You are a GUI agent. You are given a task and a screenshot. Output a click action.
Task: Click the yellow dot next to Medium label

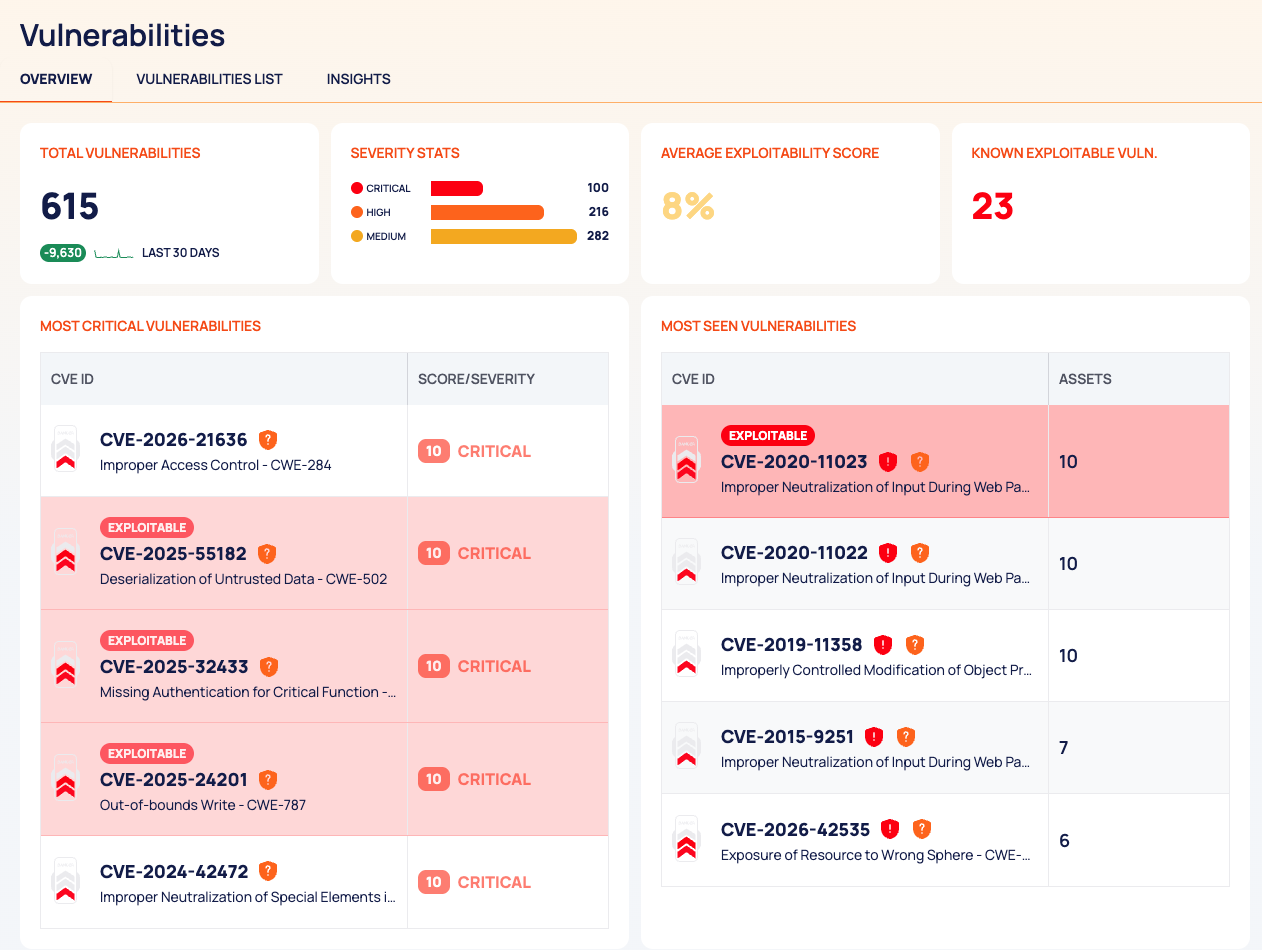pos(356,236)
